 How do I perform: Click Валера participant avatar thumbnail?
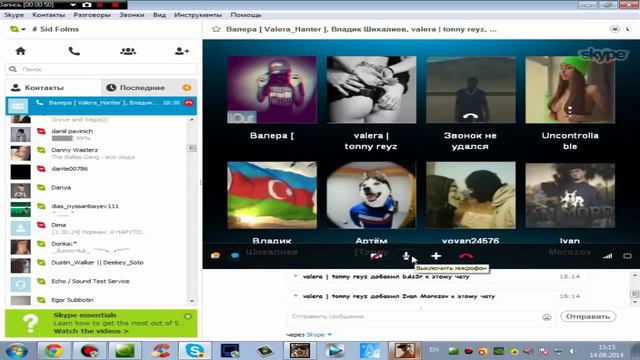pos(272,90)
